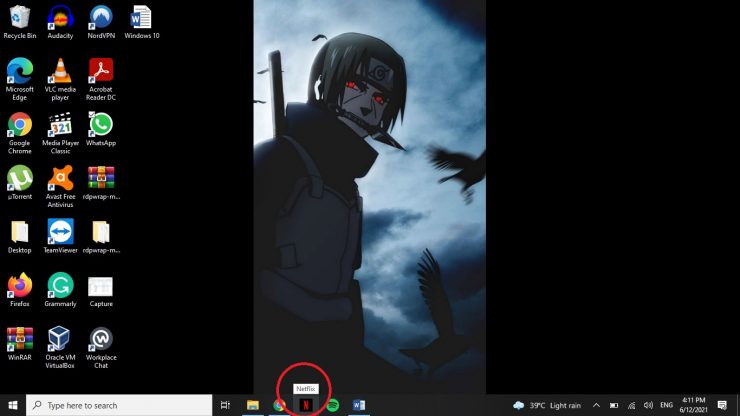This screenshot has height=416, width=740.
Task: Open the weather widget showing Light rain
Action: click(546, 405)
